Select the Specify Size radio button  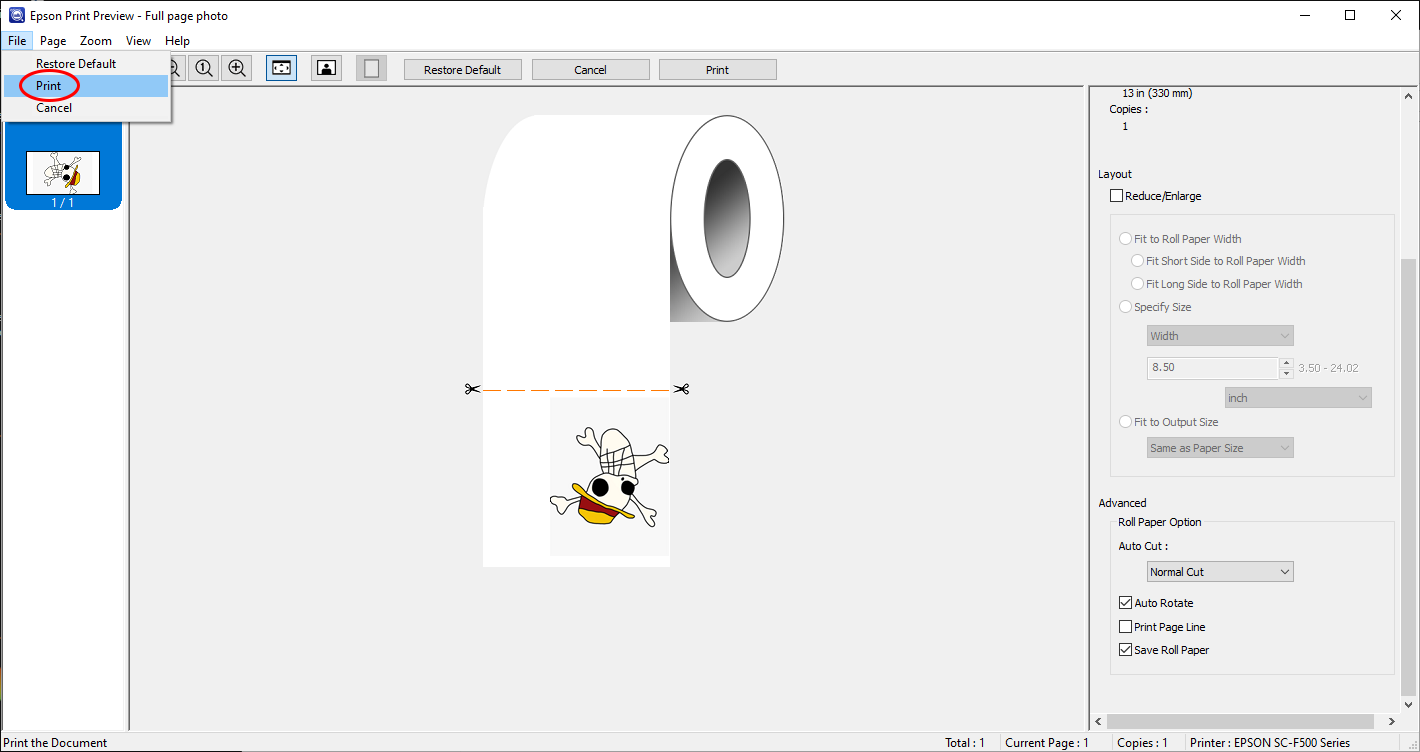(x=1126, y=307)
